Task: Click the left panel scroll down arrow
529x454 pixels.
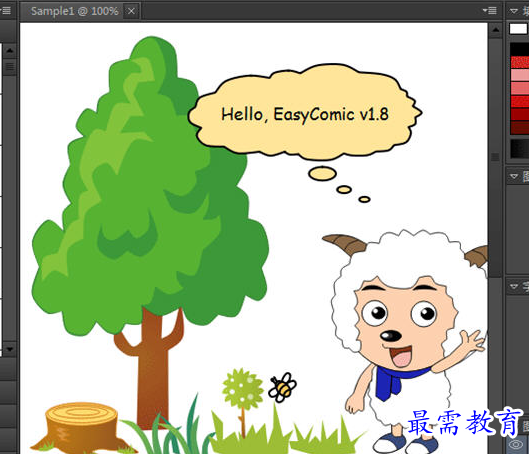Action: 9,349
